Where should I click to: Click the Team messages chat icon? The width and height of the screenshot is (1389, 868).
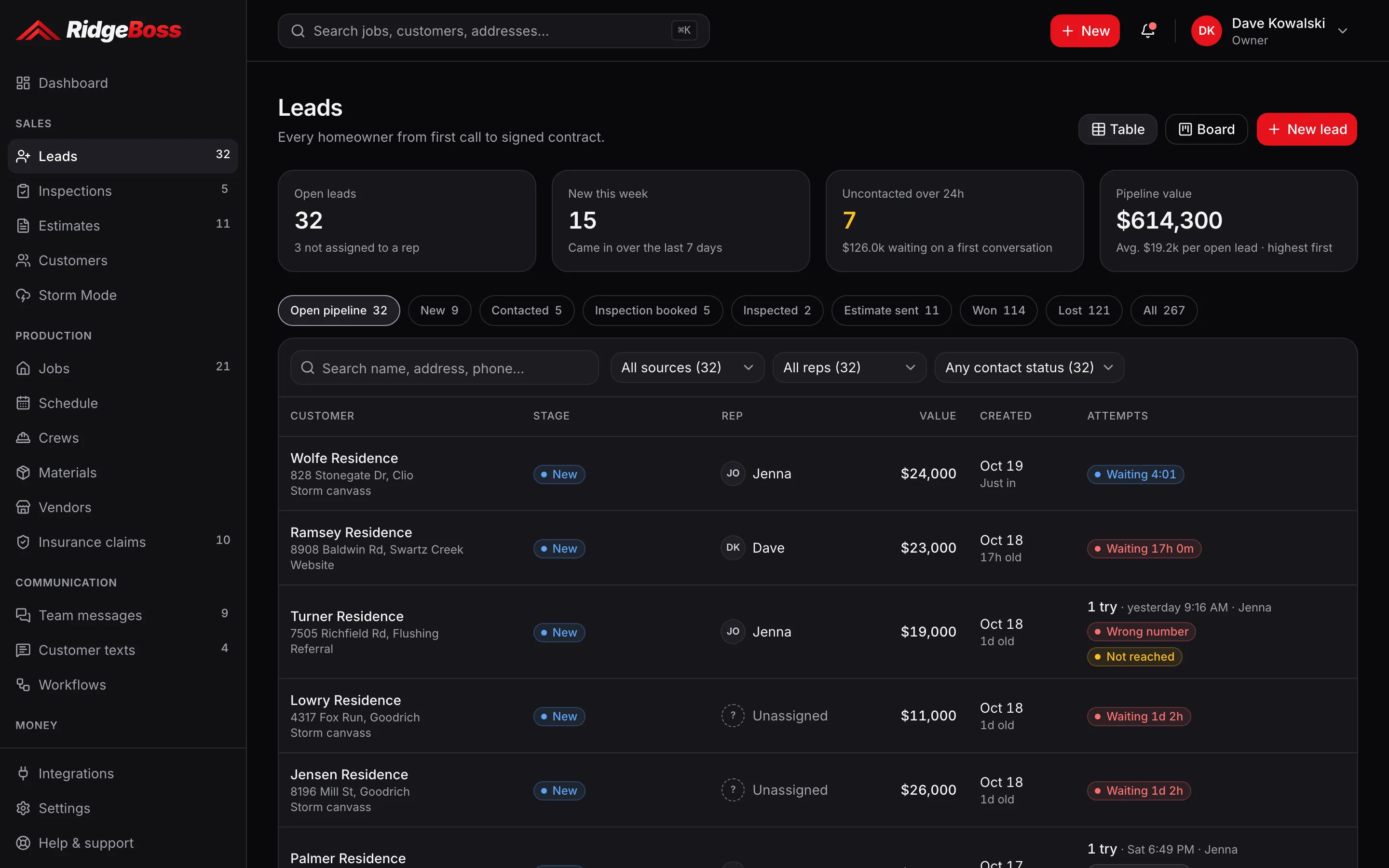[x=23, y=615]
